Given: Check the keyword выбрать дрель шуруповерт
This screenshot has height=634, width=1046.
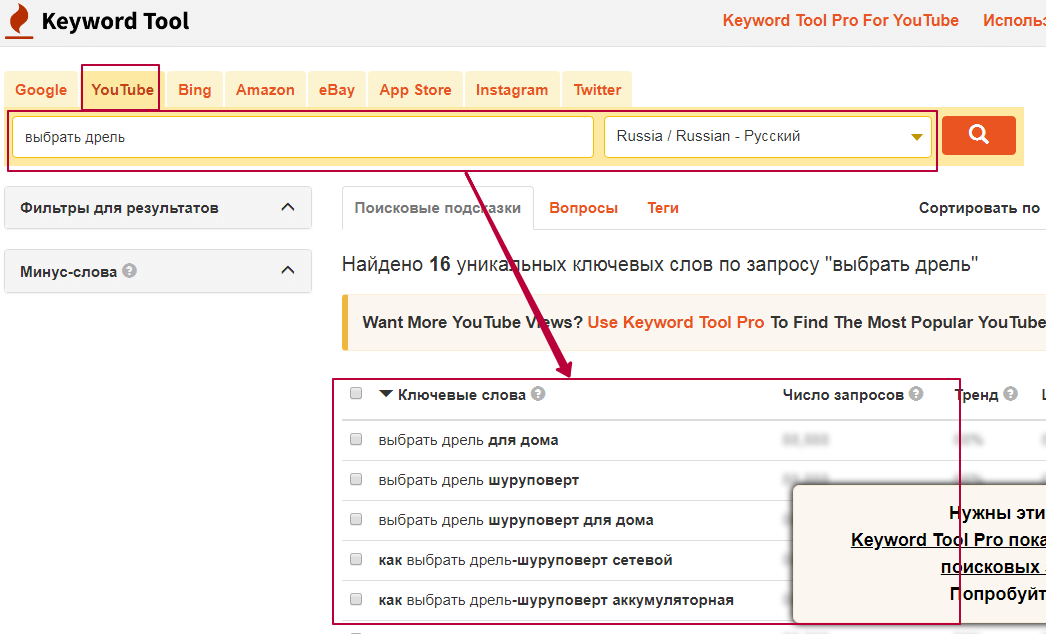Looking at the screenshot, I should point(356,480).
